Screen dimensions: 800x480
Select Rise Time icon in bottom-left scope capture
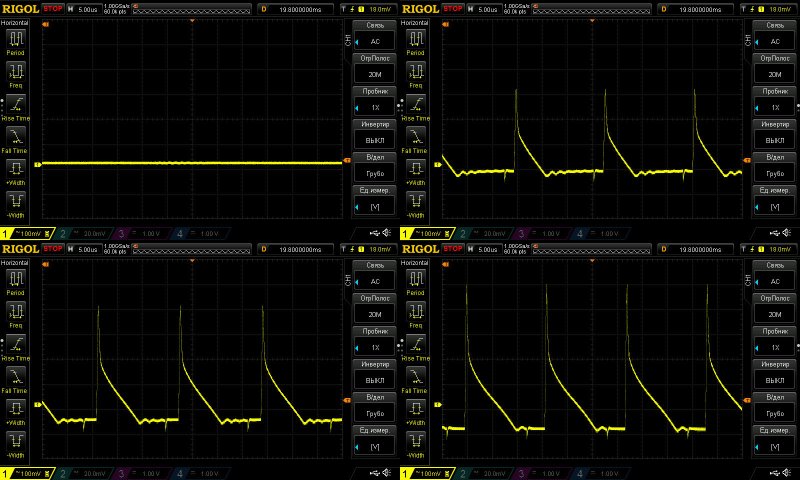point(16,344)
